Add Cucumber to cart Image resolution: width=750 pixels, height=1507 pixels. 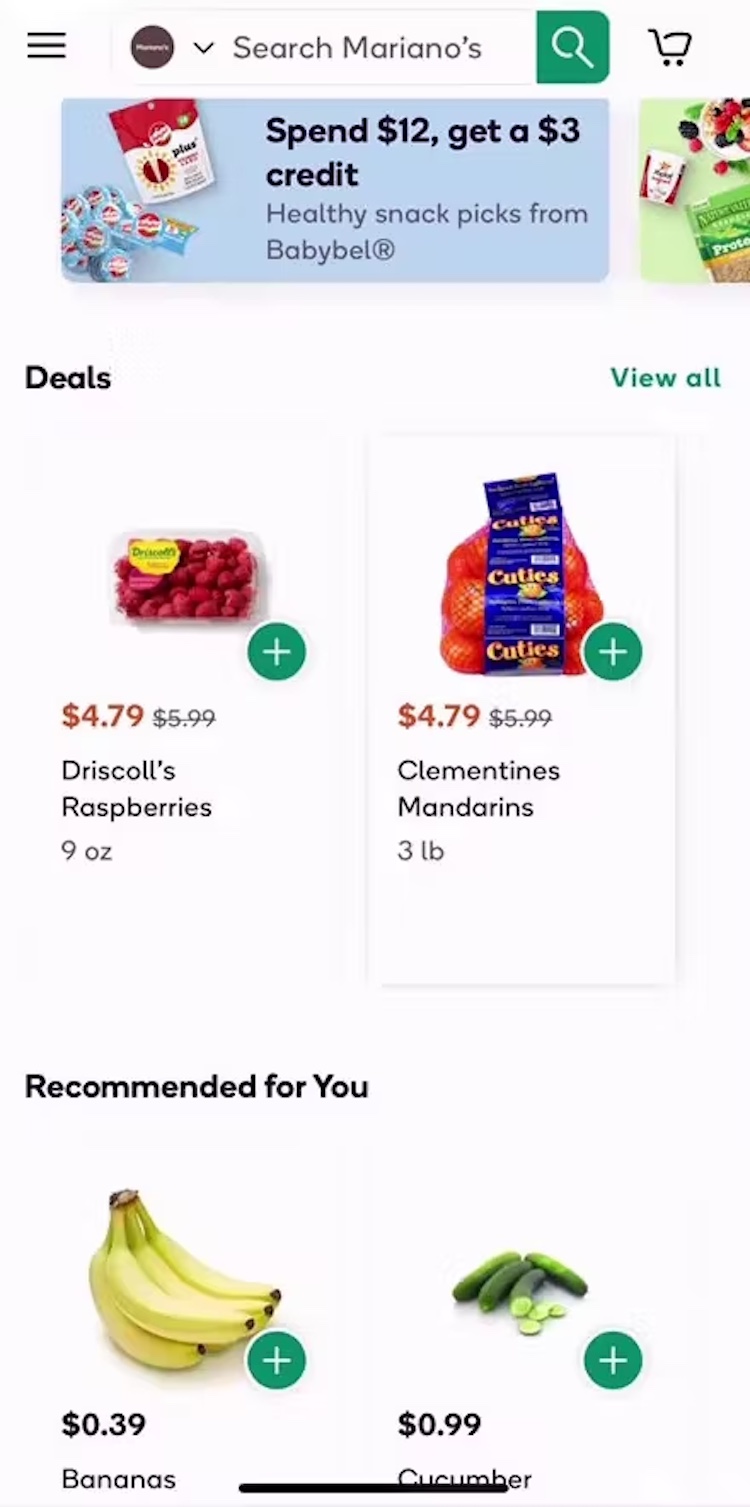click(613, 1360)
